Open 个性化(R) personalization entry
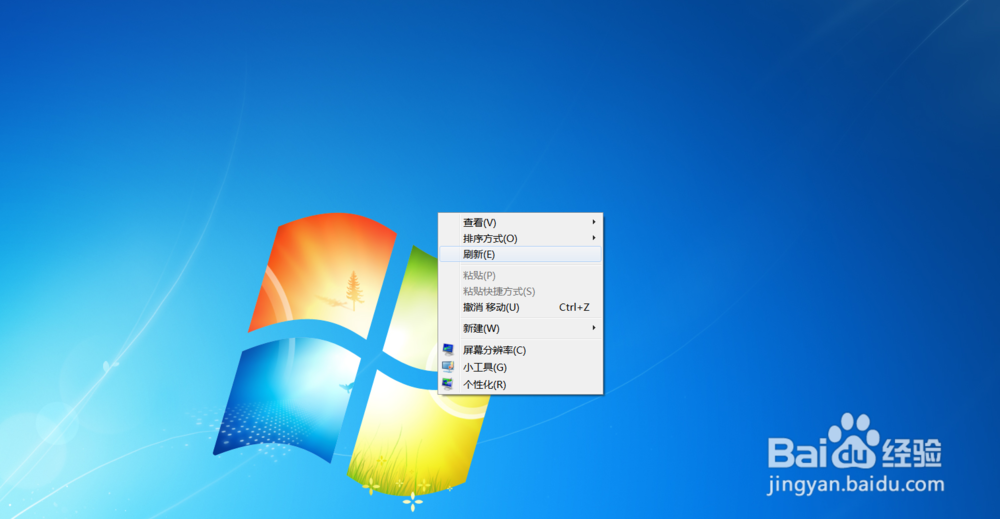Image resolution: width=1000 pixels, height=519 pixels. click(520, 384)
